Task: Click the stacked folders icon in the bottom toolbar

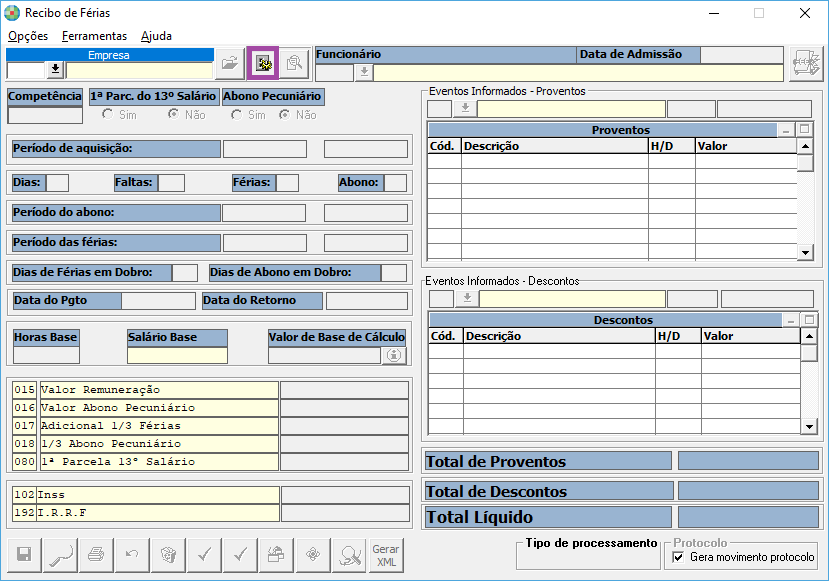Action: coord(277,555)
